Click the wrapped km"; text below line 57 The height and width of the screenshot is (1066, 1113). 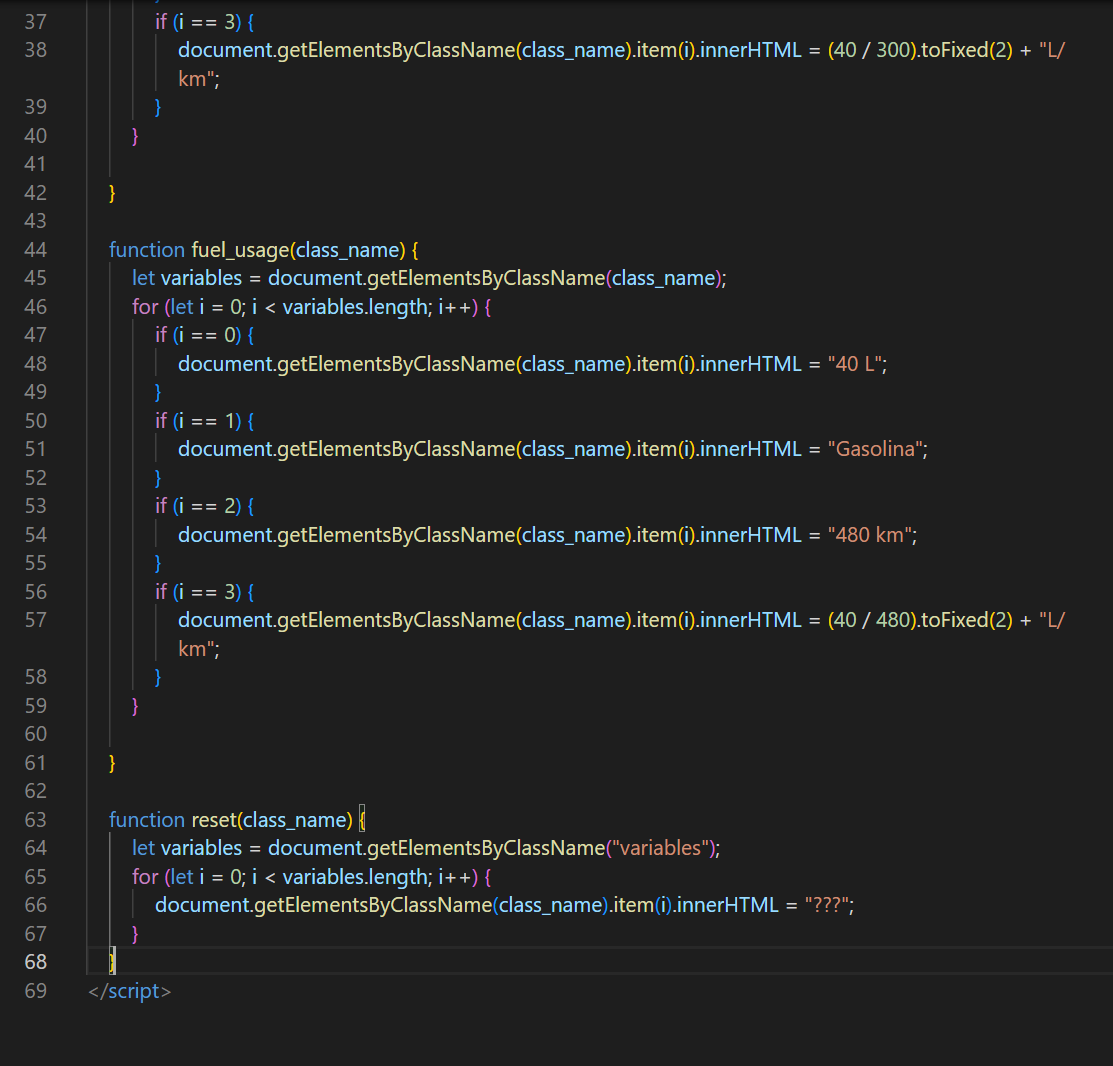199,649
